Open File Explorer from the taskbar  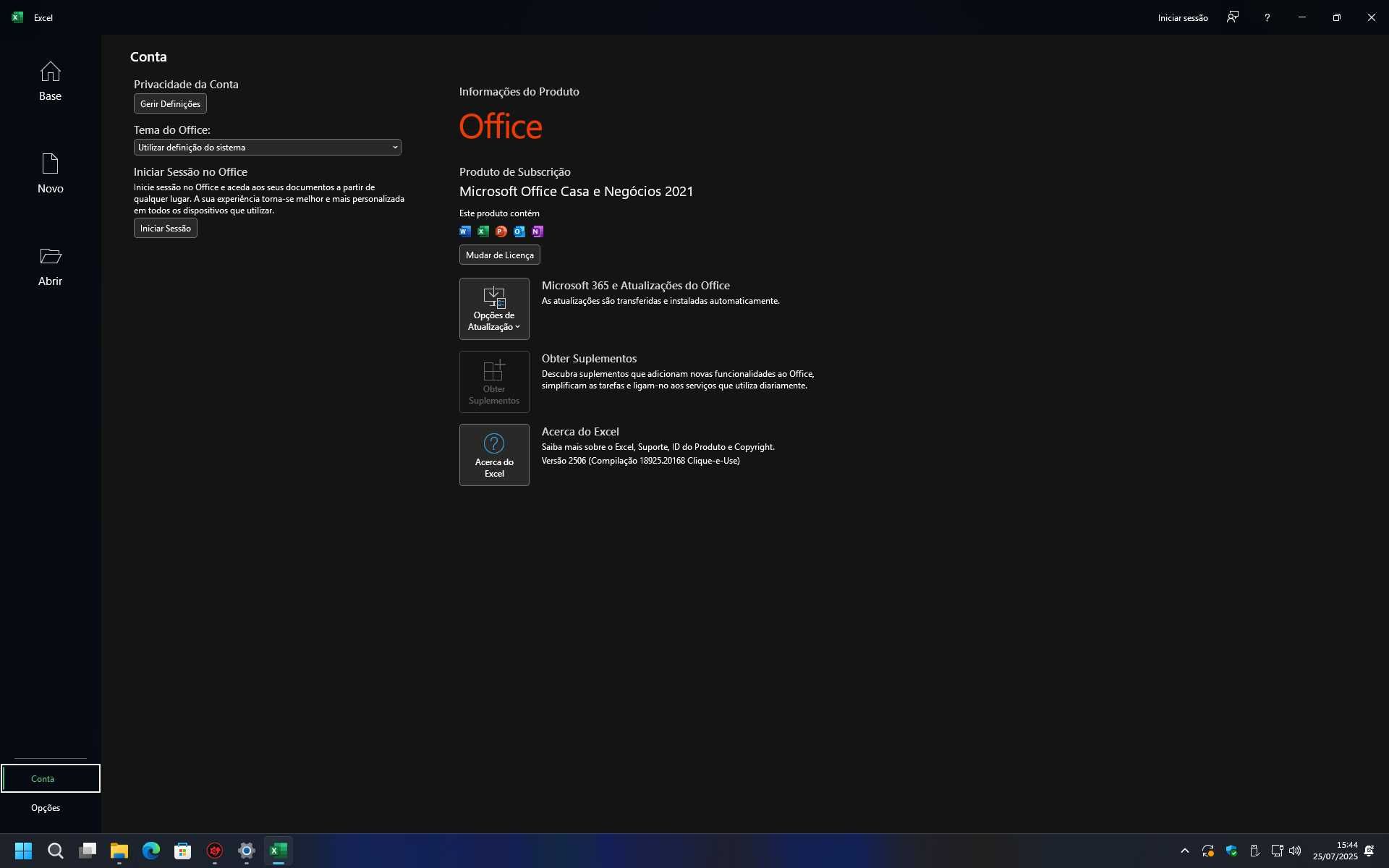tap(119, 851)
